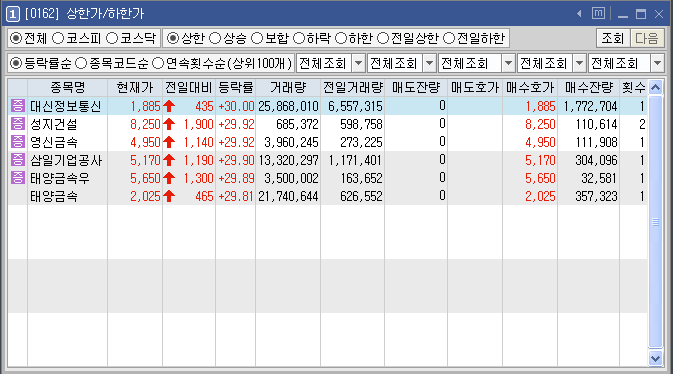Select the 태양금속 stock name

click(x=54, y=196)
